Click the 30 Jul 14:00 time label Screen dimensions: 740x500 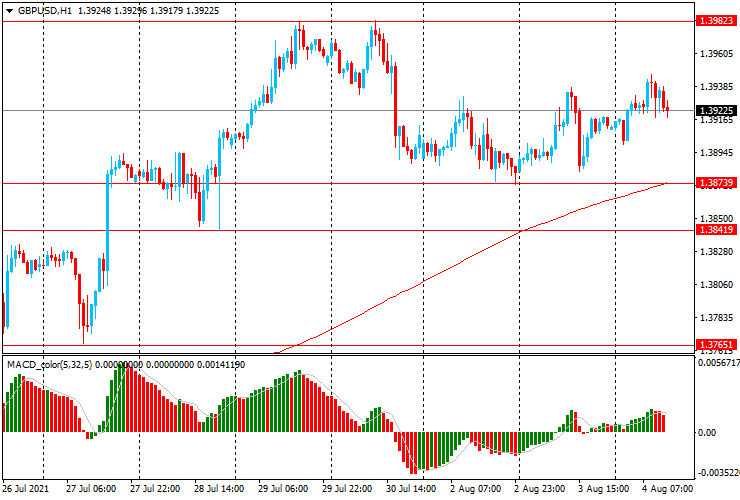tap(411, 489)
